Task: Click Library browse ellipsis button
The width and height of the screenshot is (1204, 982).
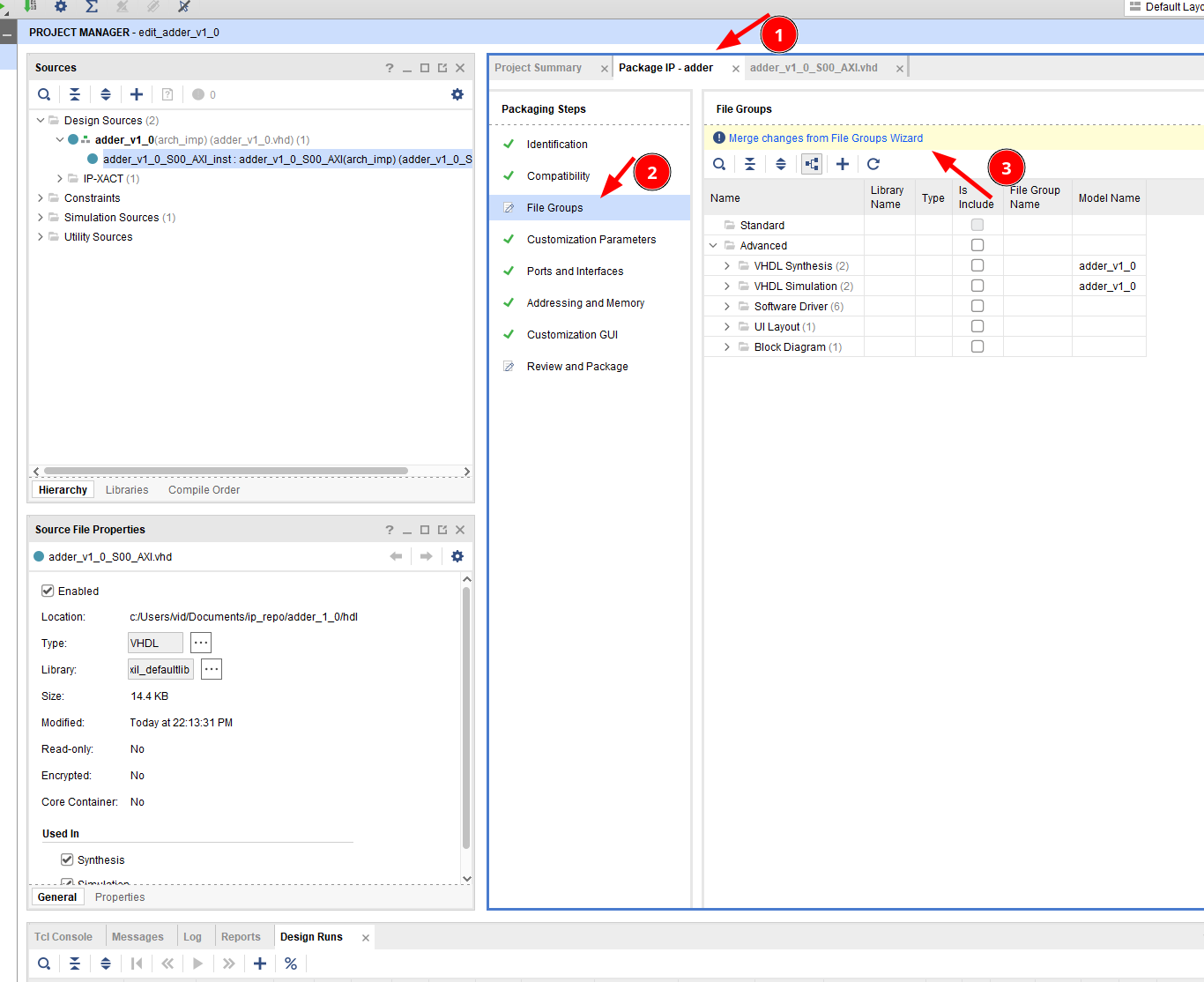Action: click(212, 669)
